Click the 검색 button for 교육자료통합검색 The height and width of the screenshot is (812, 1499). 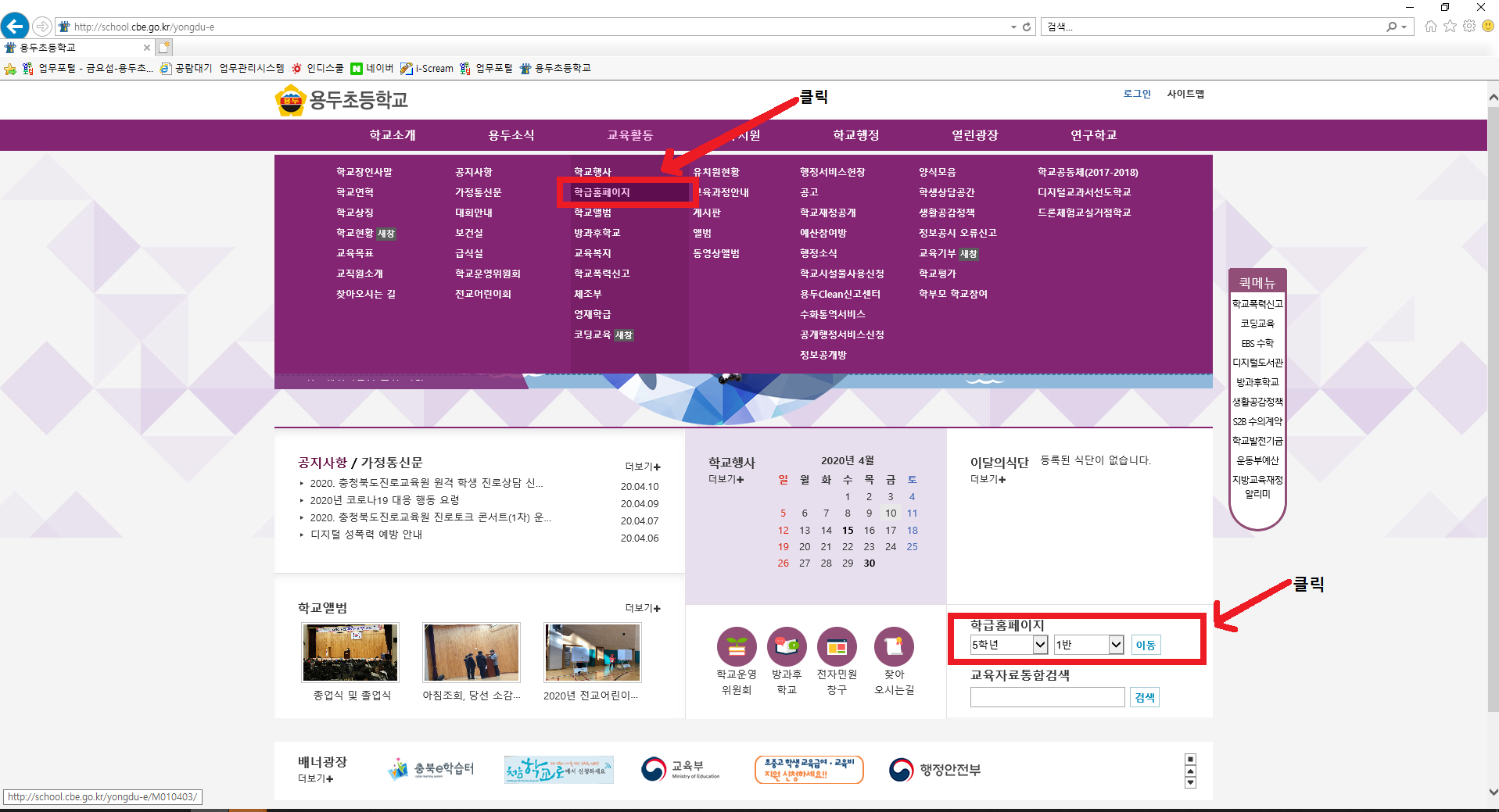point(1145,697)
